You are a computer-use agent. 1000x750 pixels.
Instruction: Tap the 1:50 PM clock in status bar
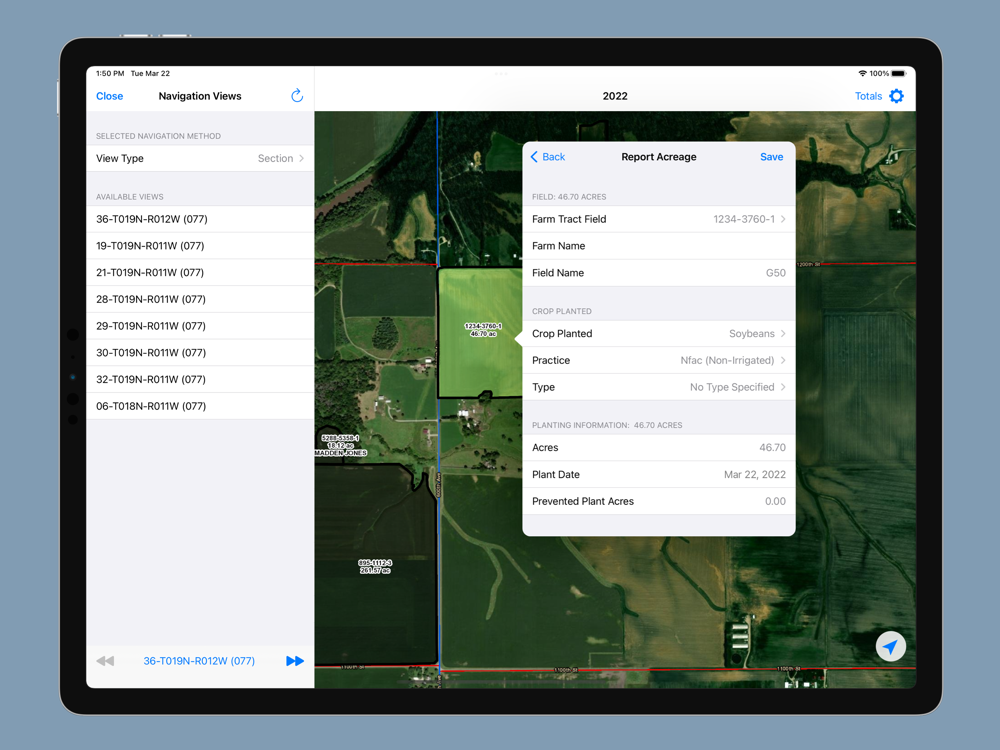110,73
